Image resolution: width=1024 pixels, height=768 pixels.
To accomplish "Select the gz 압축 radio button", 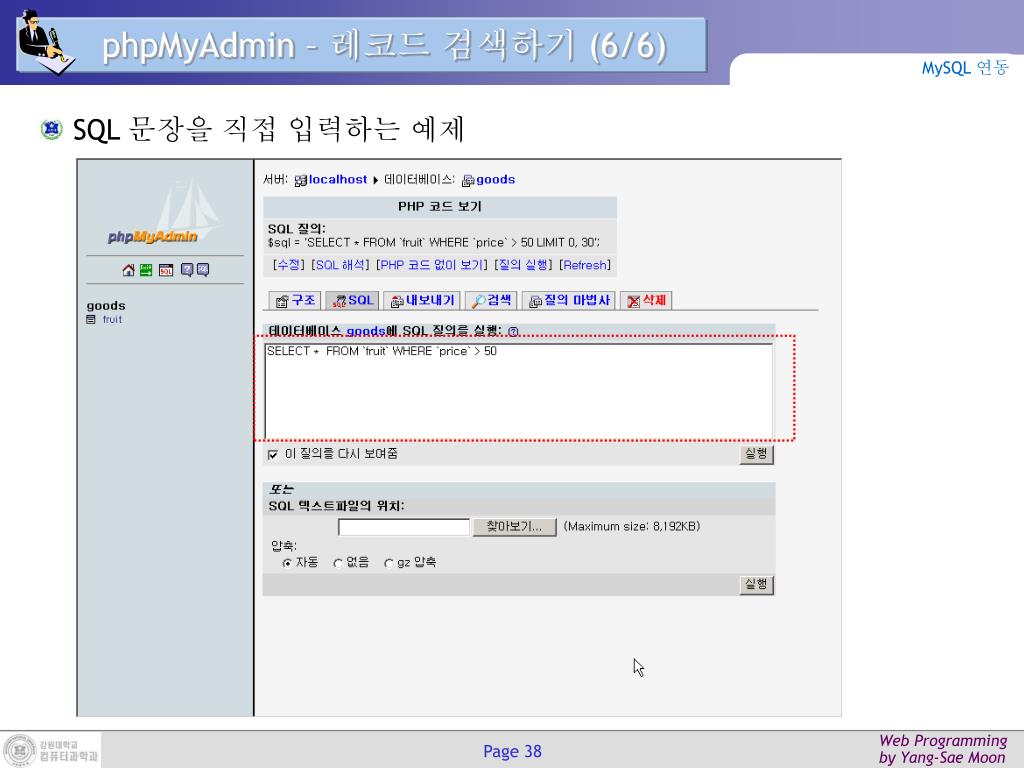I will pos(389,563).
